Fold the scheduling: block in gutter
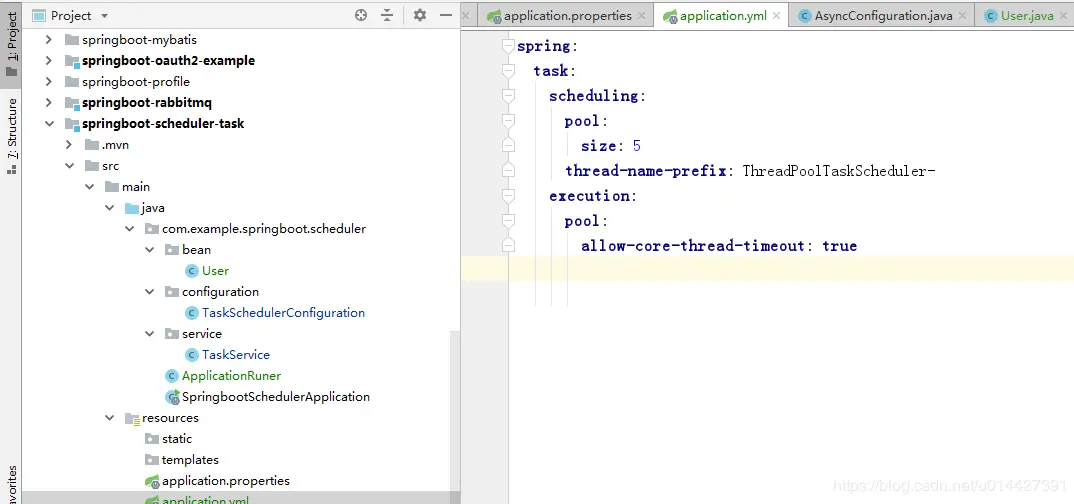The width and height of the screenshot is (1074, 504). pos(508,96)
